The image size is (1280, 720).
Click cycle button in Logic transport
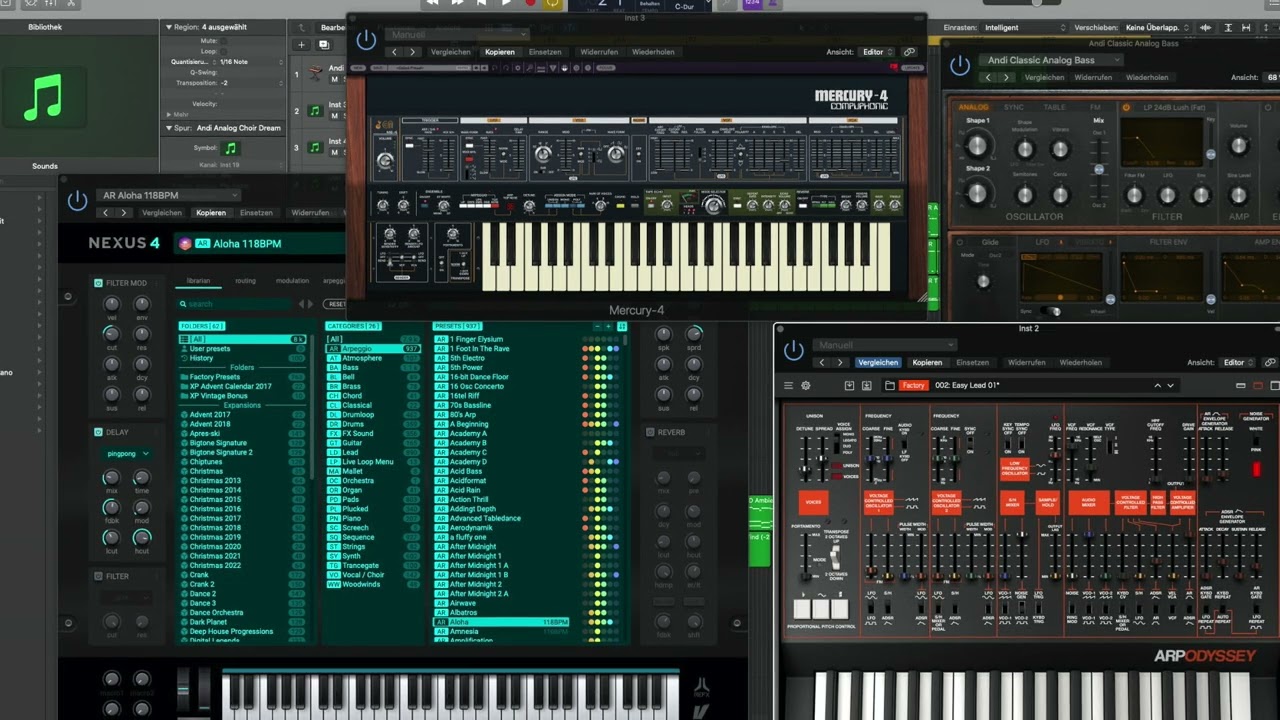click(x=553, y=4)
